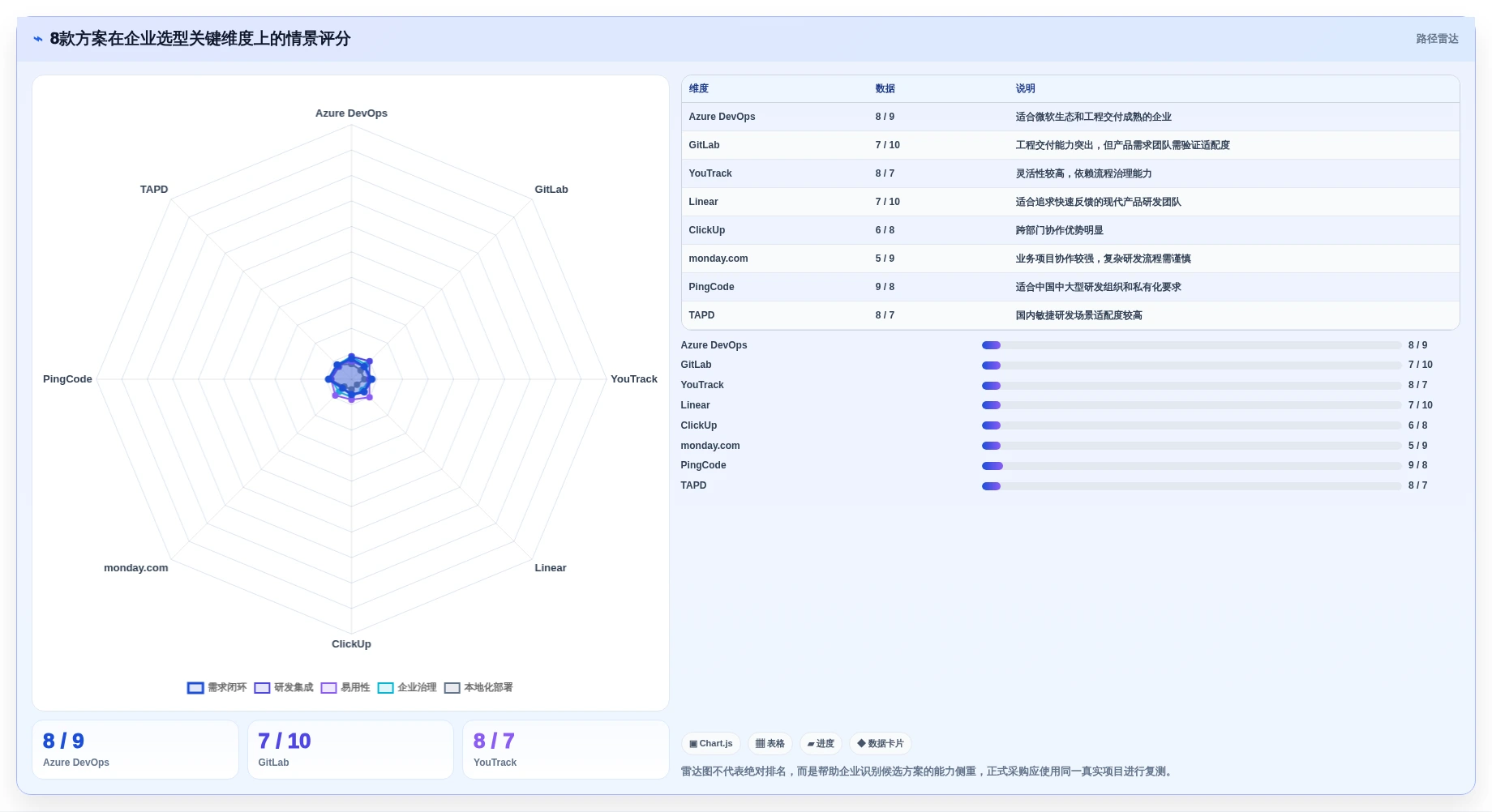Click the PingCode progress bar

click(x=1191, y=466)
